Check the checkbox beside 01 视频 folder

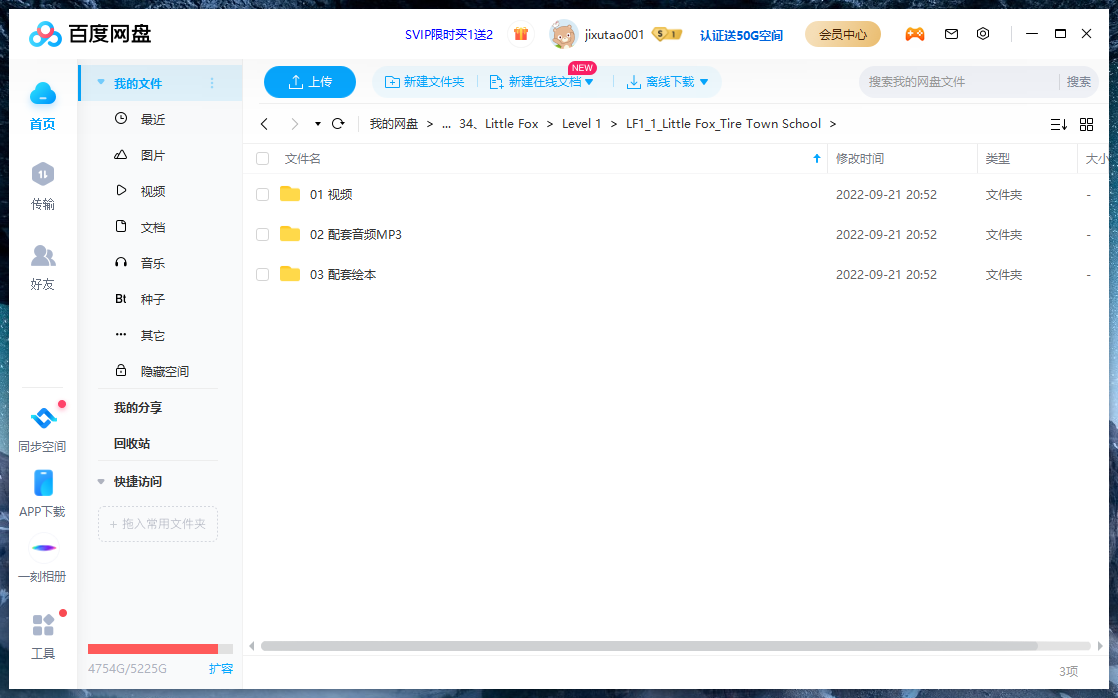click(x=262, y=194)
